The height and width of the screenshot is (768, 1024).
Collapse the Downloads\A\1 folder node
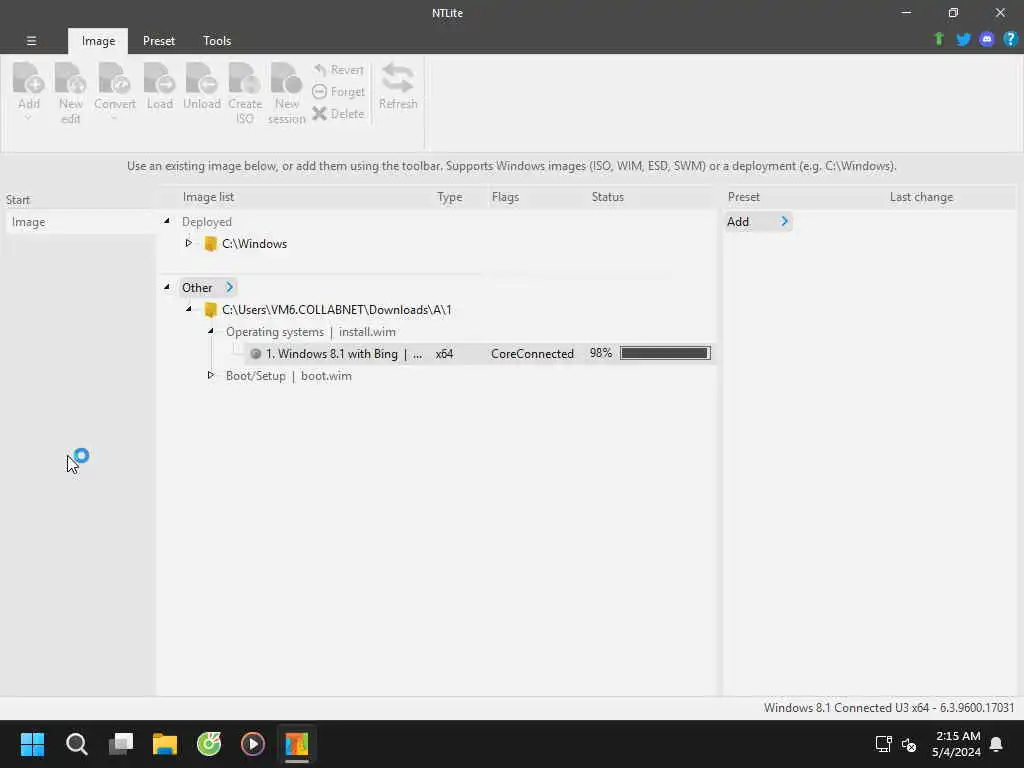tap(189, 309)
